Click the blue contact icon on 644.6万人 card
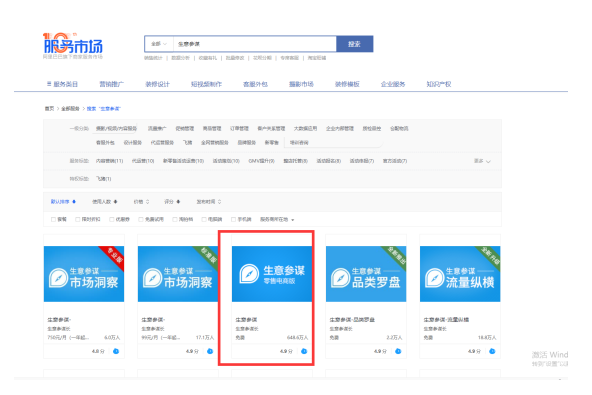The width and height of the screenshot is (592, 395). click(x=304, y=351)
